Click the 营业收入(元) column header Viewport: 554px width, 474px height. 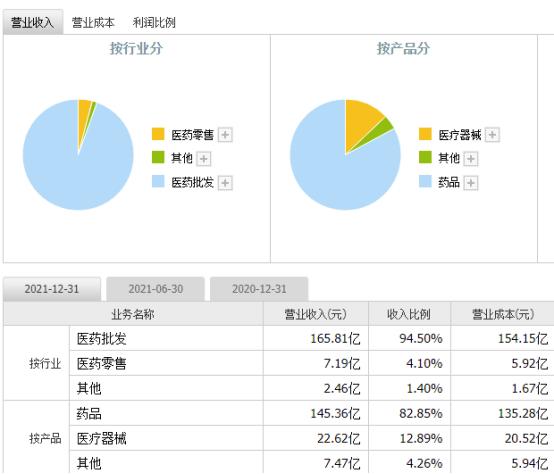316,314
